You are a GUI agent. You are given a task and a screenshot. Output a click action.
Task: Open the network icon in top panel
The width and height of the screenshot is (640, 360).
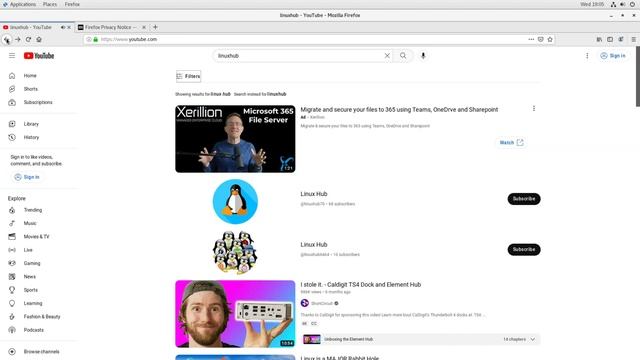[x=613, y=4]
